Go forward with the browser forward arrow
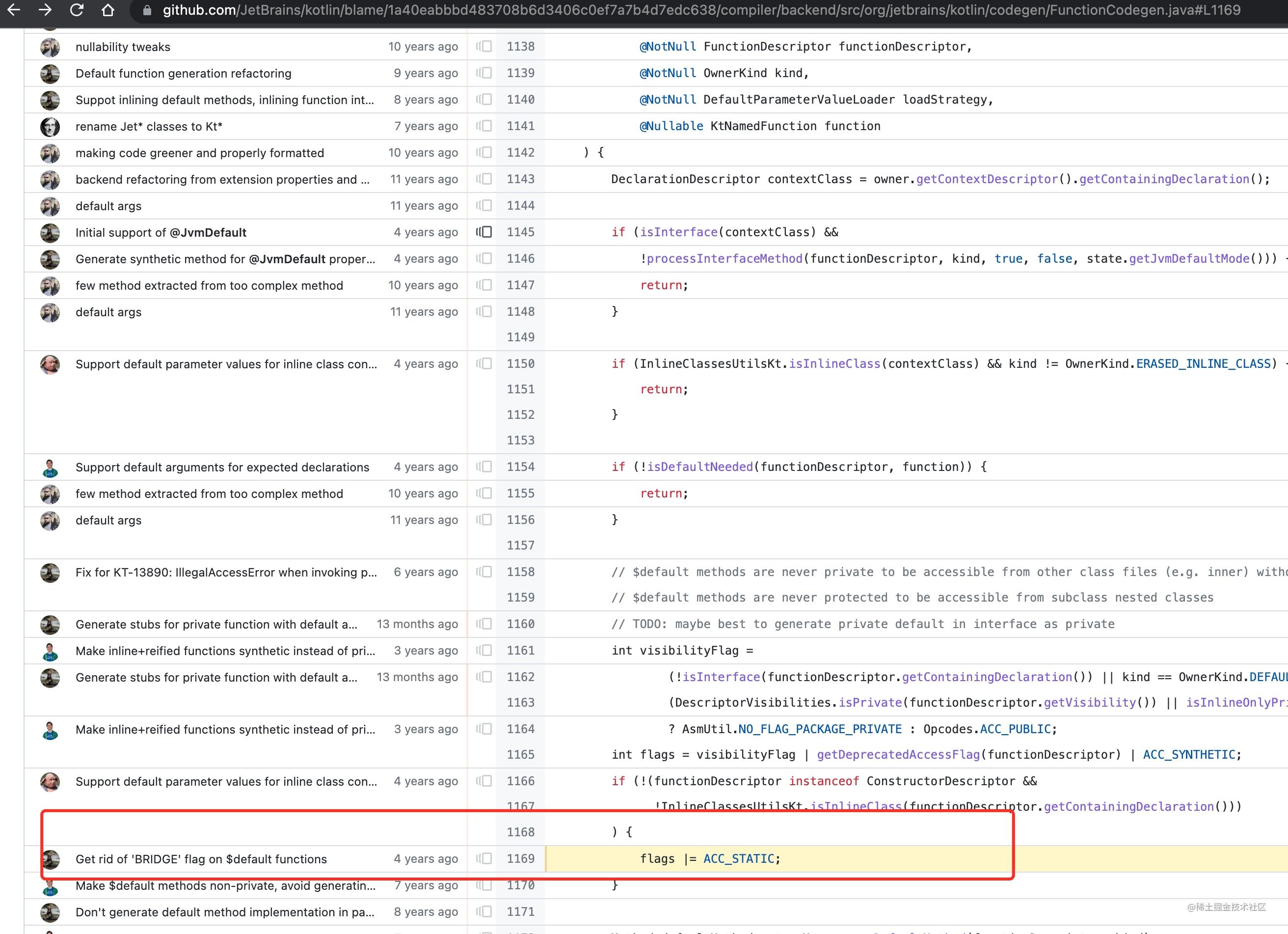The height and width of the screenshot is (934, 1288). pos(45,10)
